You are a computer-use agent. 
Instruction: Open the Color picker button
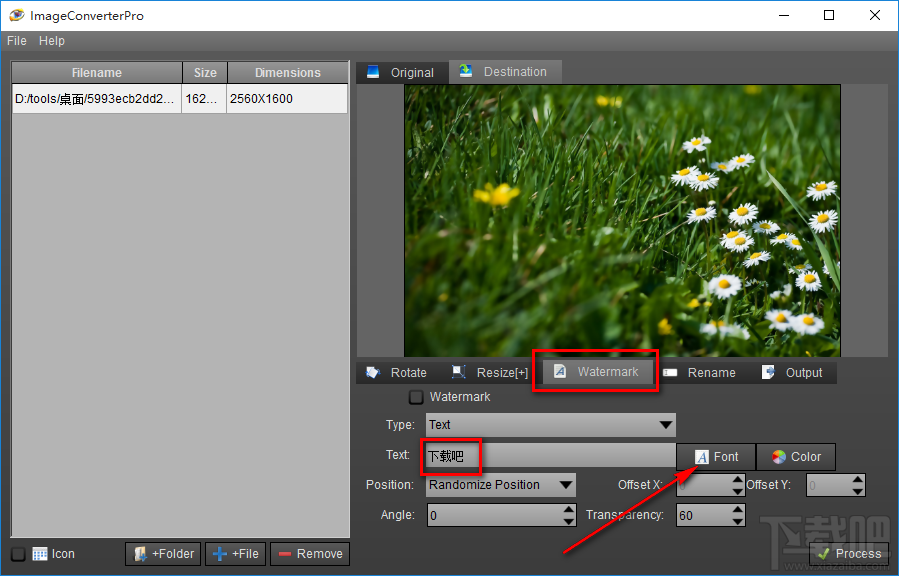pos(796,457)
